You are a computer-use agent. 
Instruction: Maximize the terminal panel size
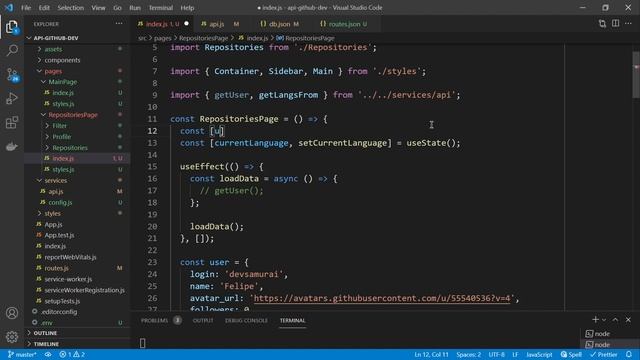tap(616, 320)
